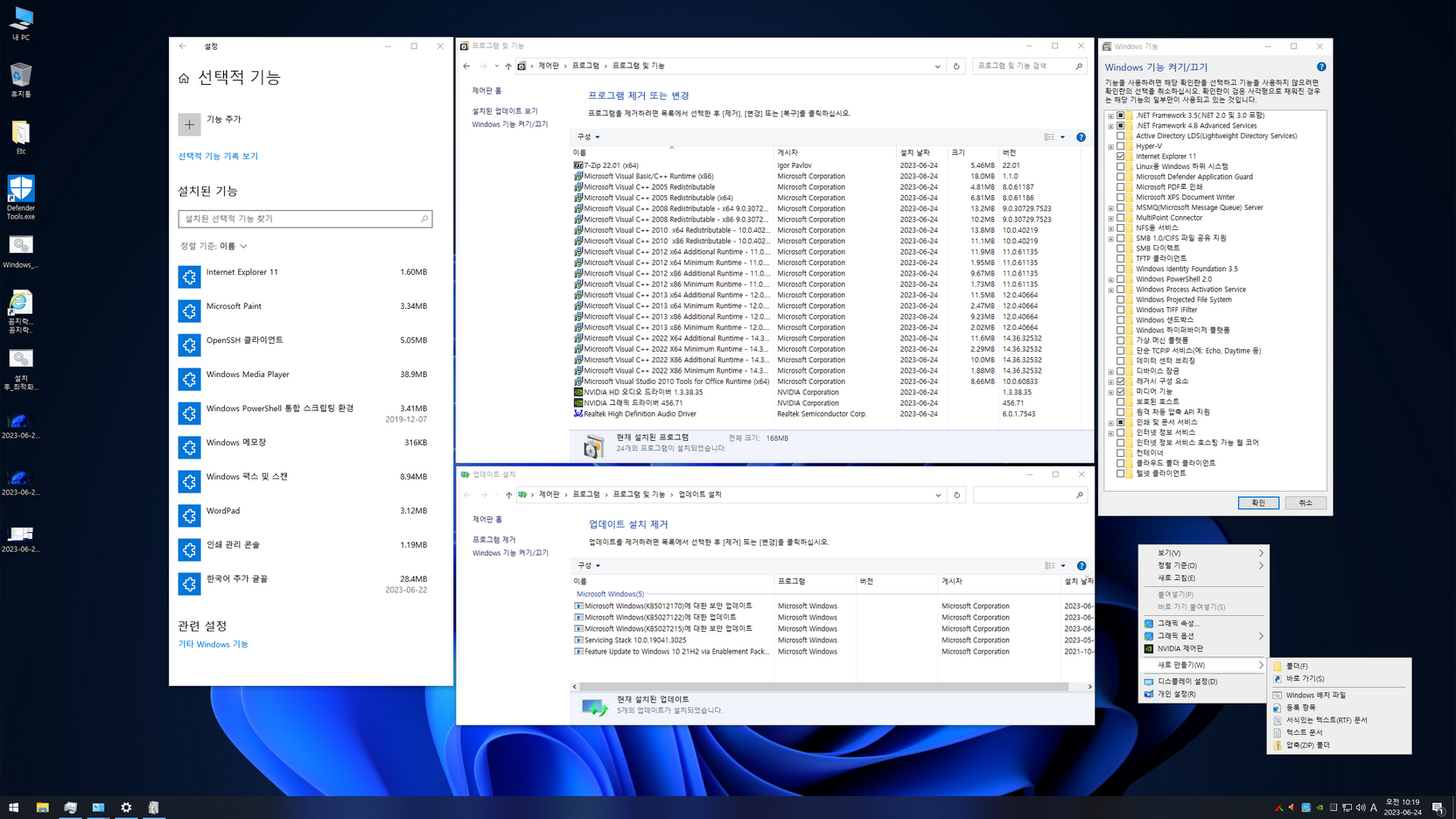Click the Settings gear on the taskbar

[126, 808]
